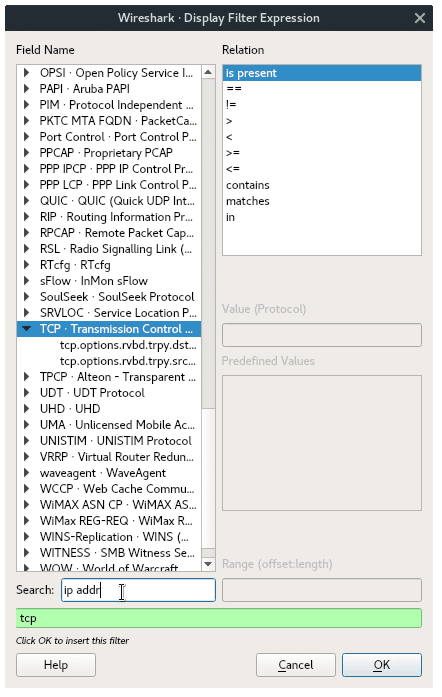Expand the WCCP Web Cache node
This screenshot has width=442, height=697.
coord(26,489)
